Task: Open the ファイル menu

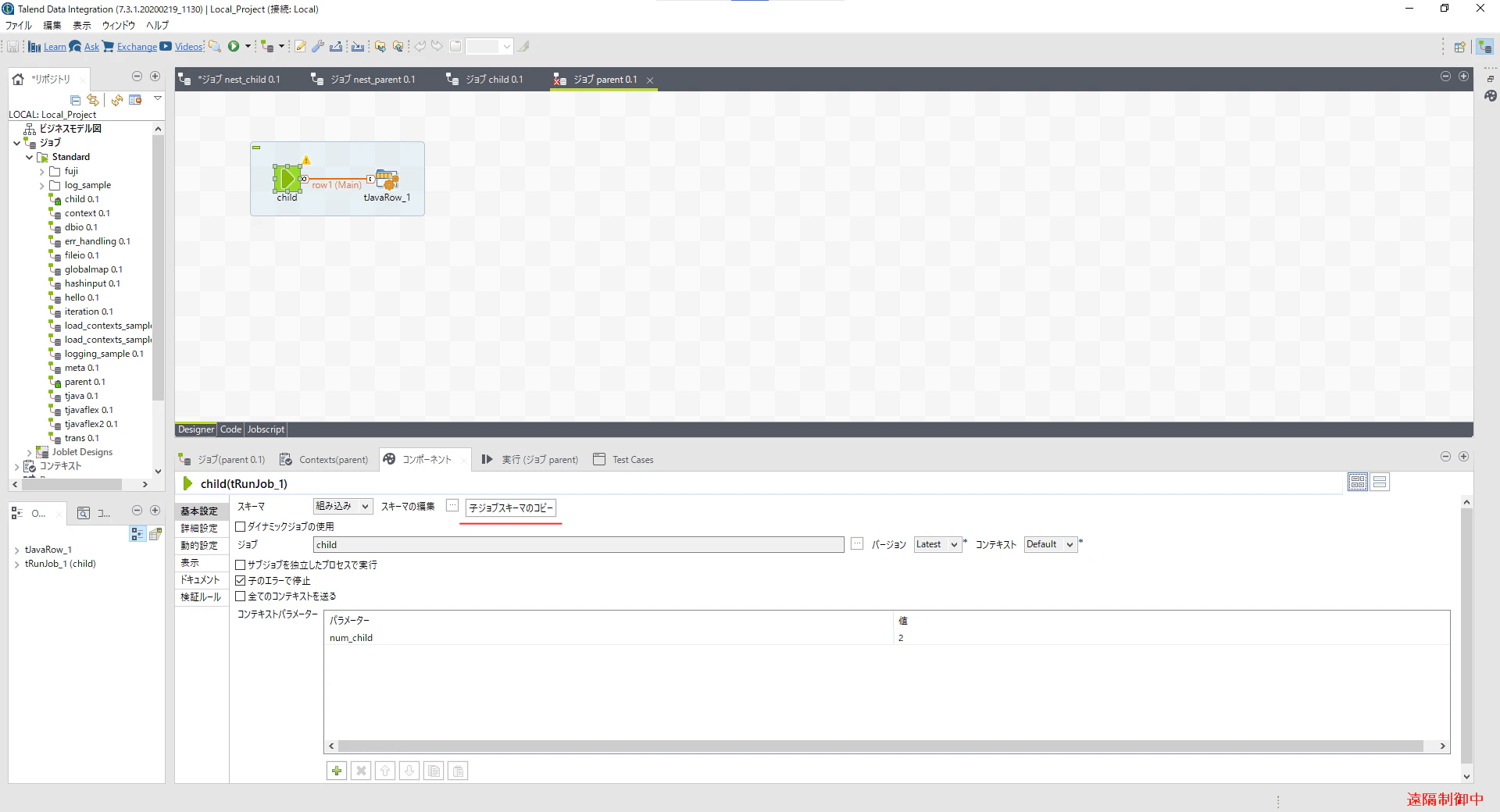Action: (19, 25)
